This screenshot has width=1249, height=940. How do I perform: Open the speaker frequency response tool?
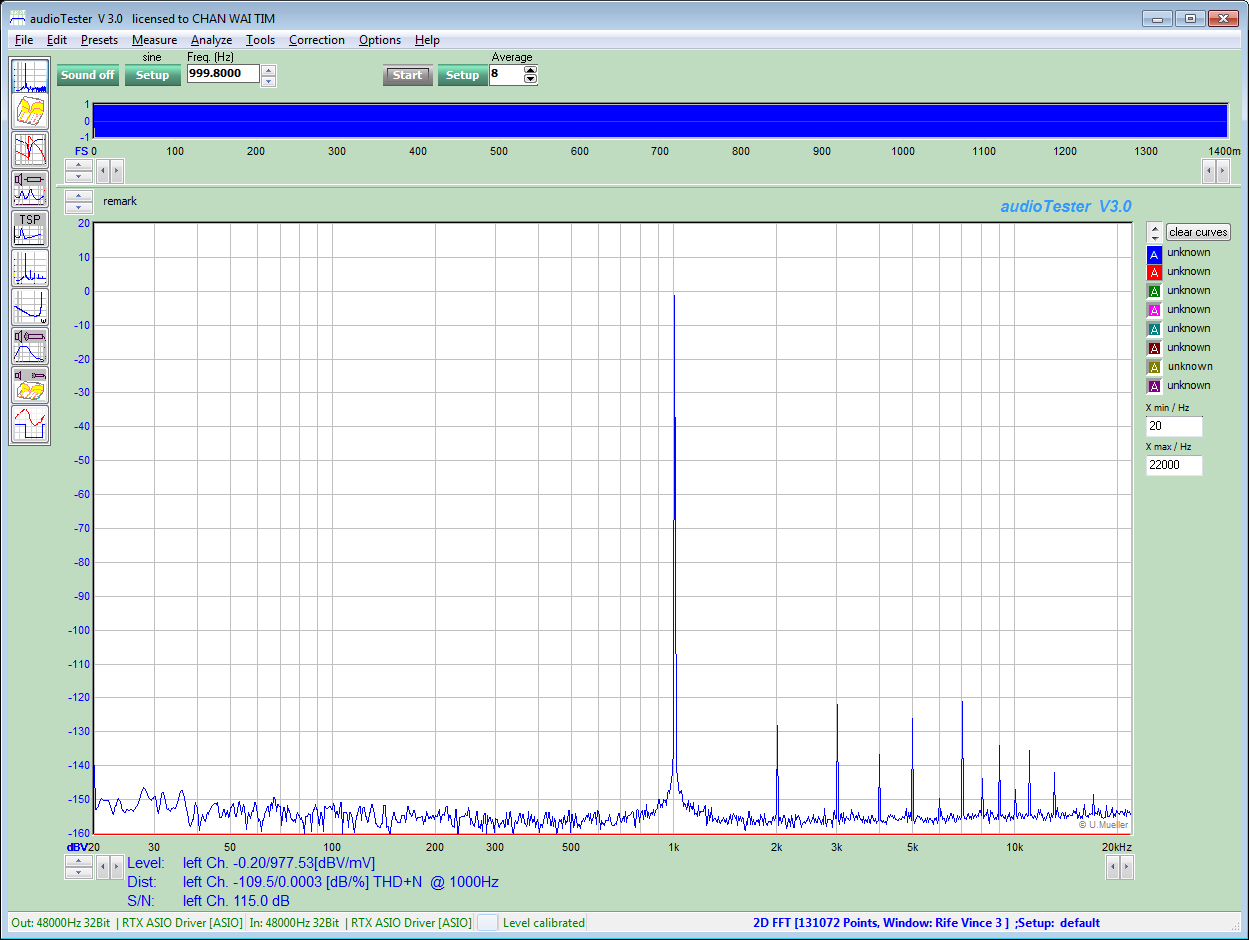[x=30, y=345]
